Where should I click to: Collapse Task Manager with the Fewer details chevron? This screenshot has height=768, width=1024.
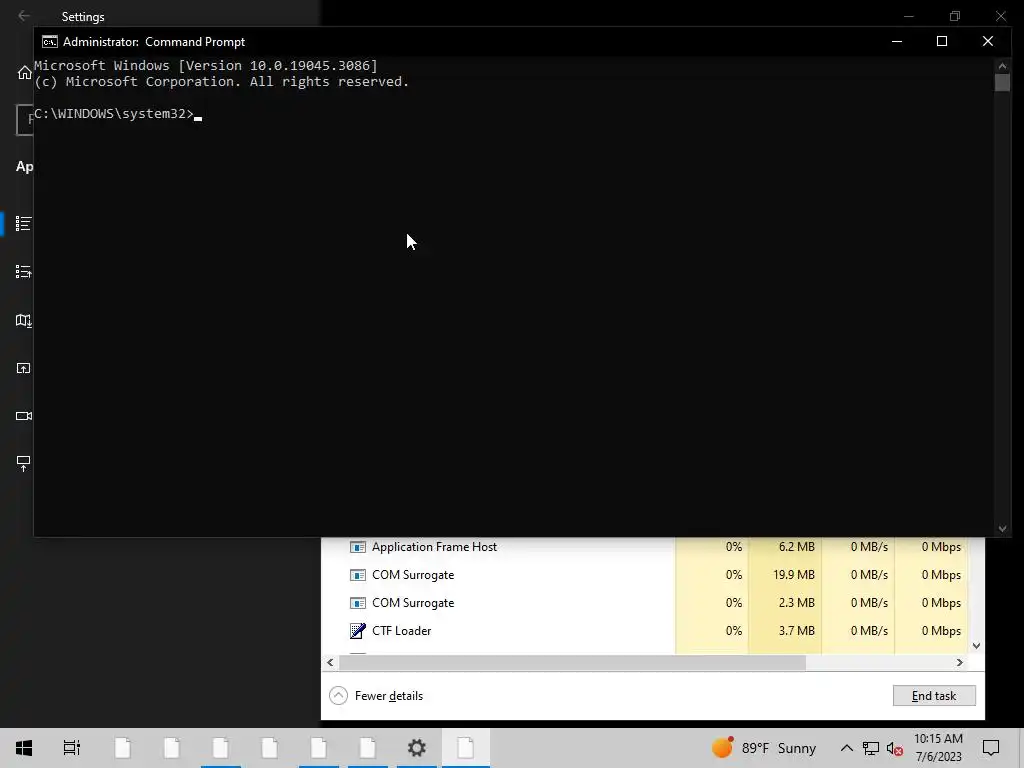coord(338,696)
